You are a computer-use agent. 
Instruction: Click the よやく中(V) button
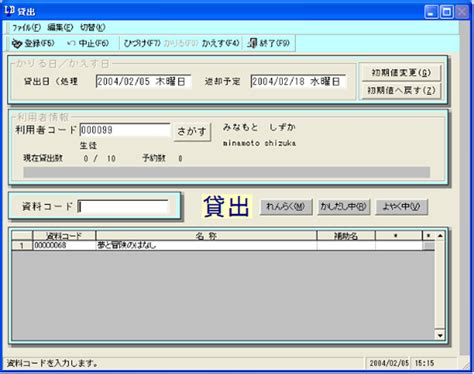tap(401, 207)
